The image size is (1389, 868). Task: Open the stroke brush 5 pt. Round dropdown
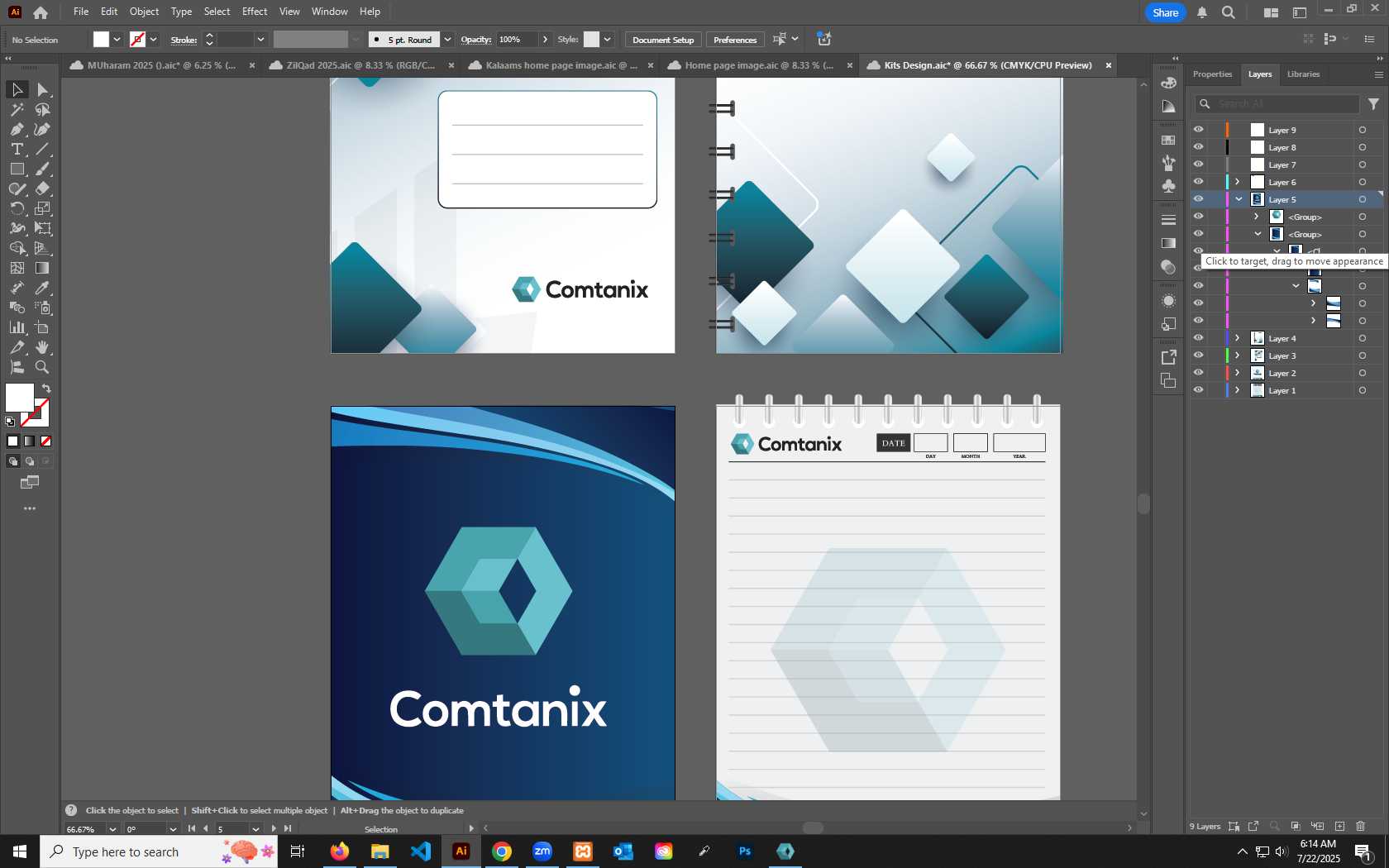tap(447, 40)
